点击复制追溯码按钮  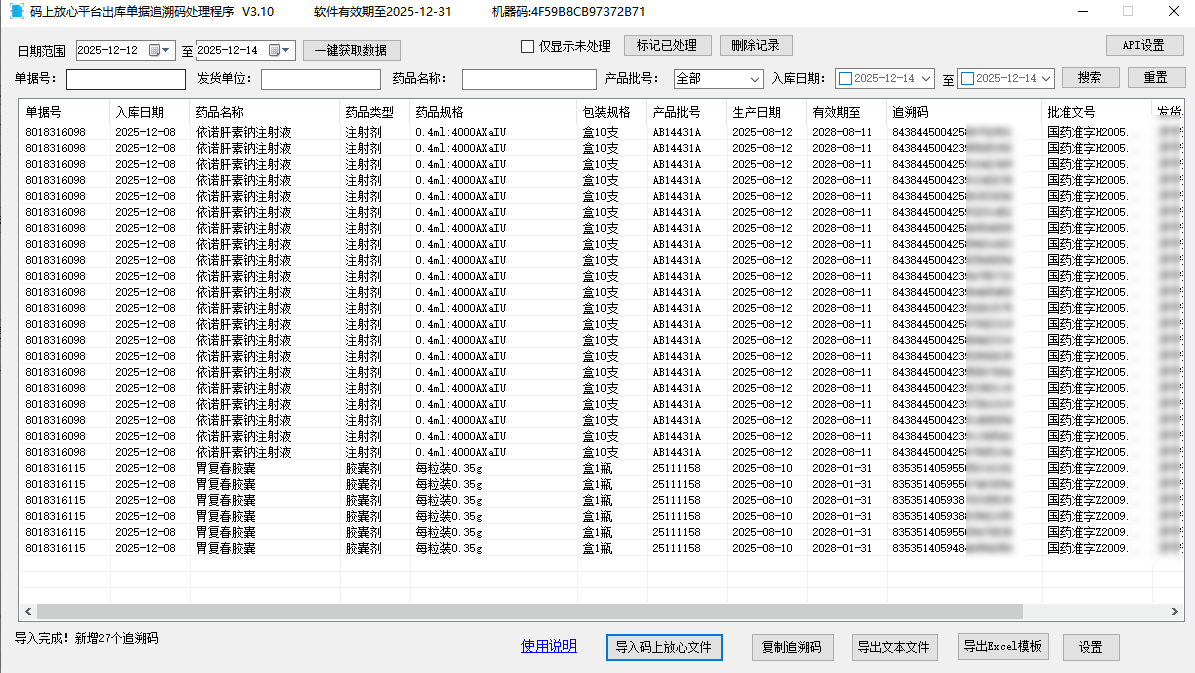point(792,647)
